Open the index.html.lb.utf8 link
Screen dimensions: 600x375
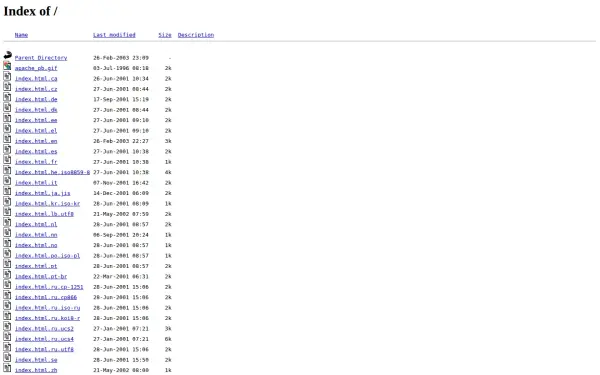(44, 214)
